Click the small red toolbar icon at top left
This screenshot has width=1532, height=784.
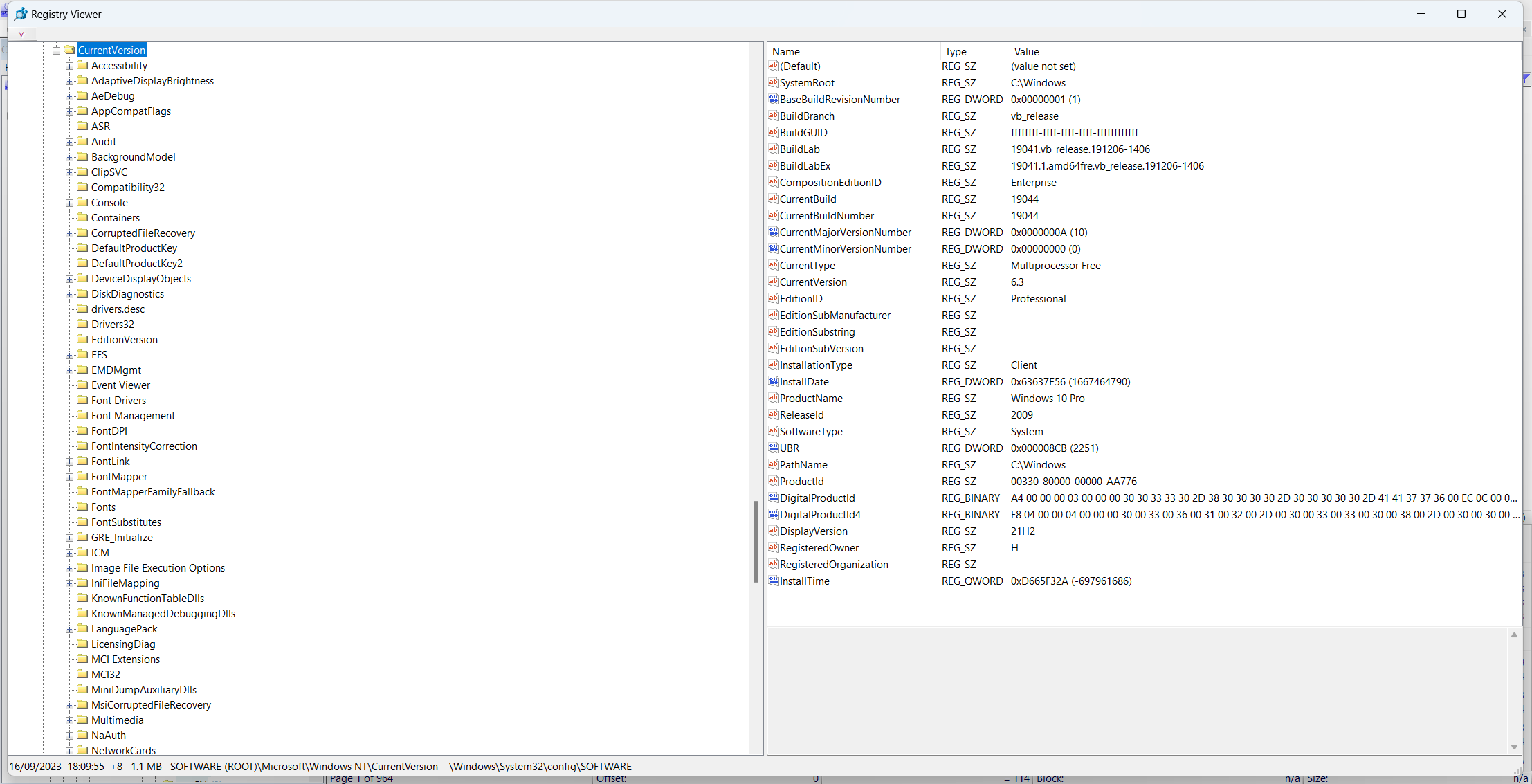pyautogui.click(x=21, y=34)
